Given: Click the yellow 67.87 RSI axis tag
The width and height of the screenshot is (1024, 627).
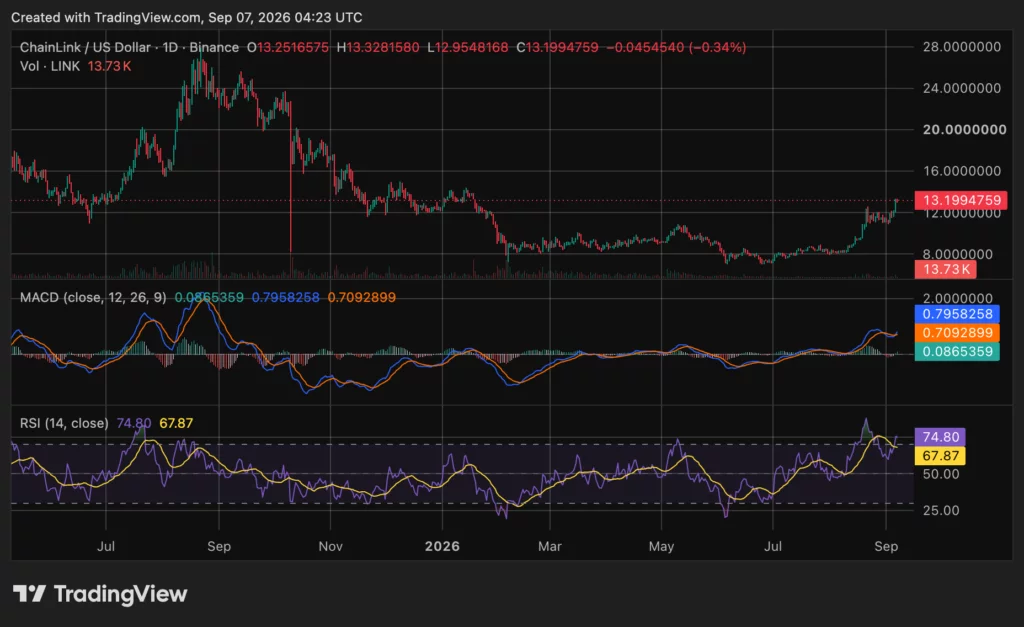Looking at the screenshot, I should pyautogui.click(x=940, y=456).
